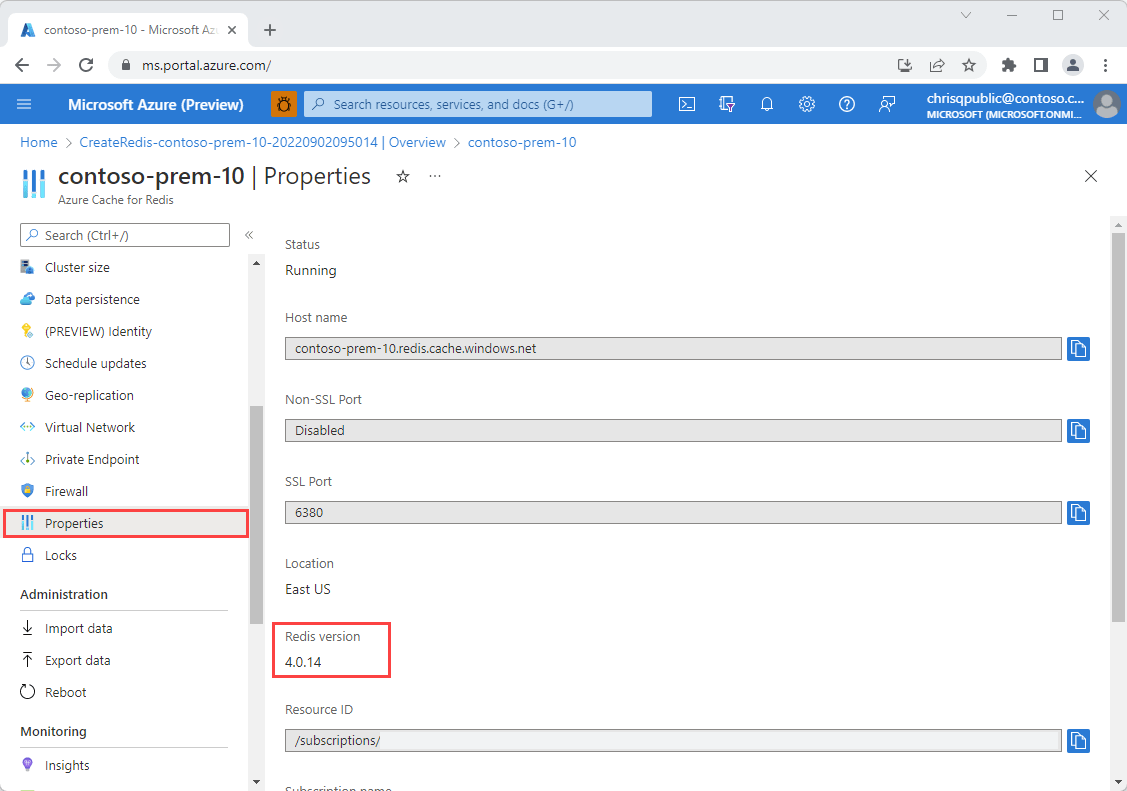This screenshot has height=791, width=1127.
Task: Open Data persistence settings
Action: [x=91, y=299]
